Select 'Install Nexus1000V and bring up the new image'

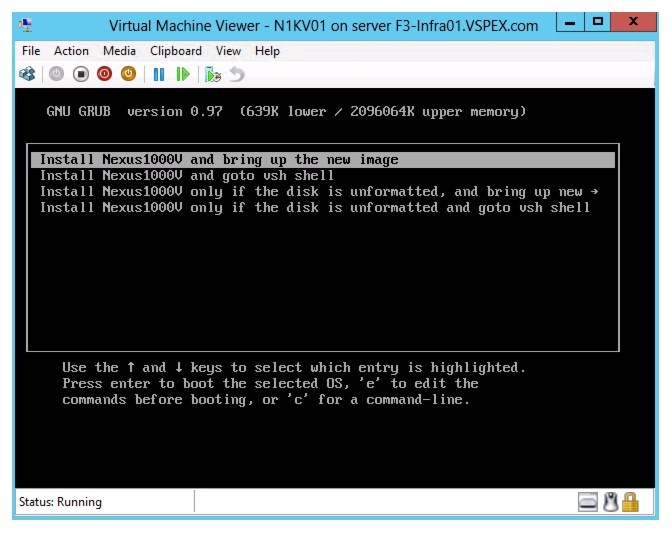click(323, 160)
